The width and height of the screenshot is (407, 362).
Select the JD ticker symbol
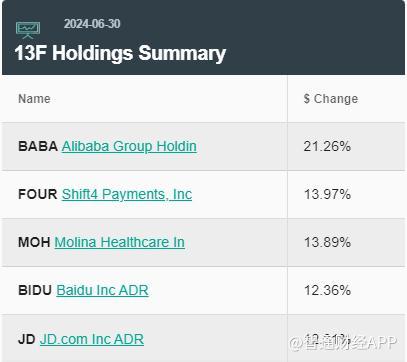(27, 339)
